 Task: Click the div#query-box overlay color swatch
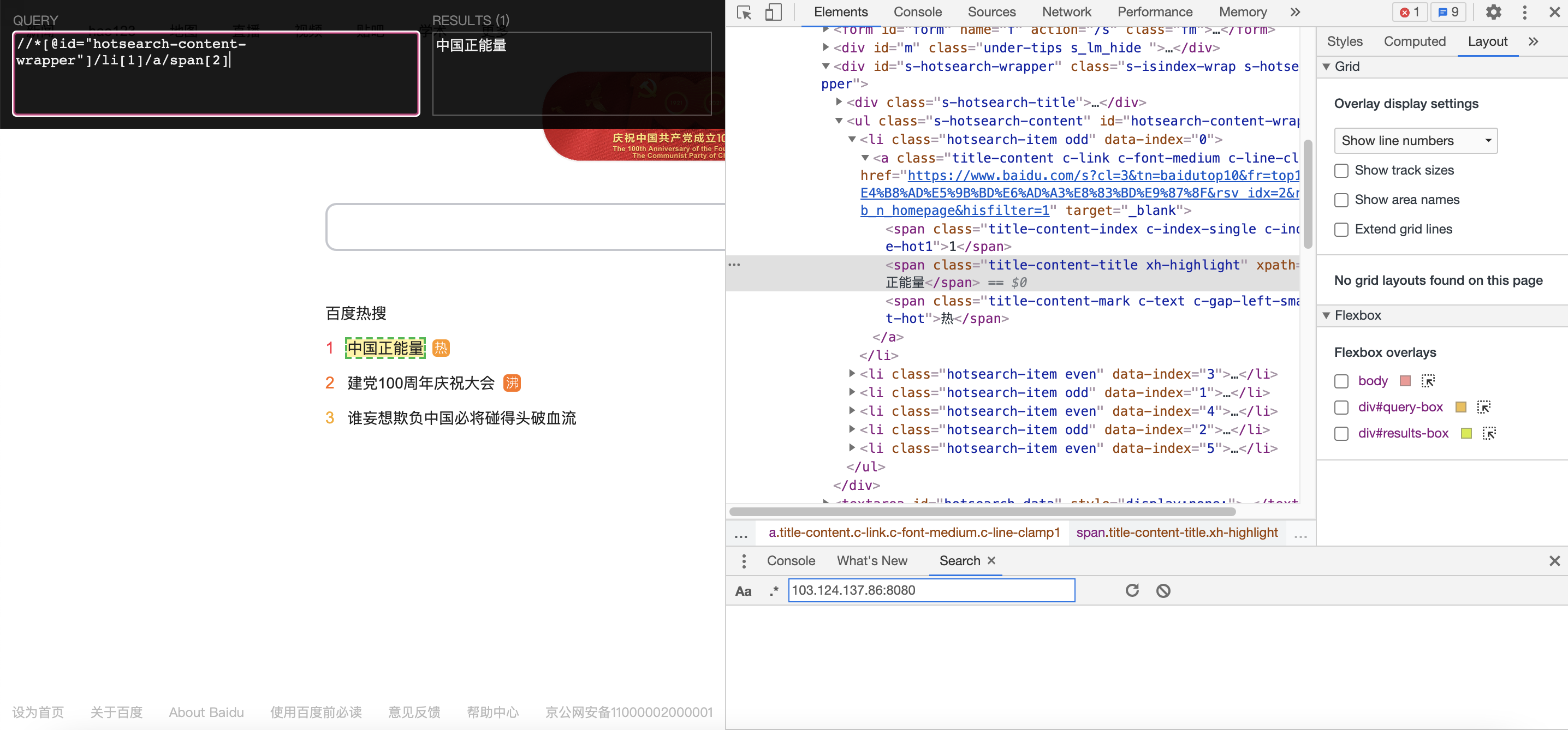tap(1460, 407)
